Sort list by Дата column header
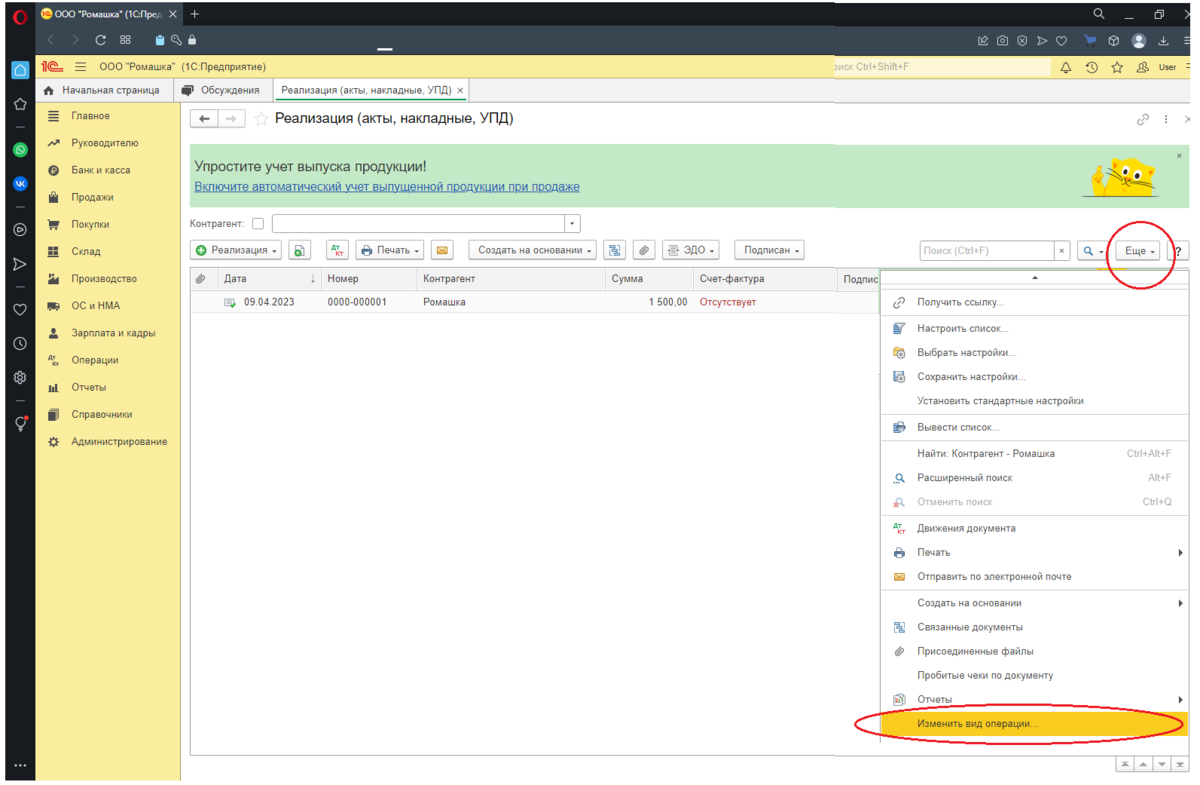This screenshot has width=1200, height=785. coord(268,279)
